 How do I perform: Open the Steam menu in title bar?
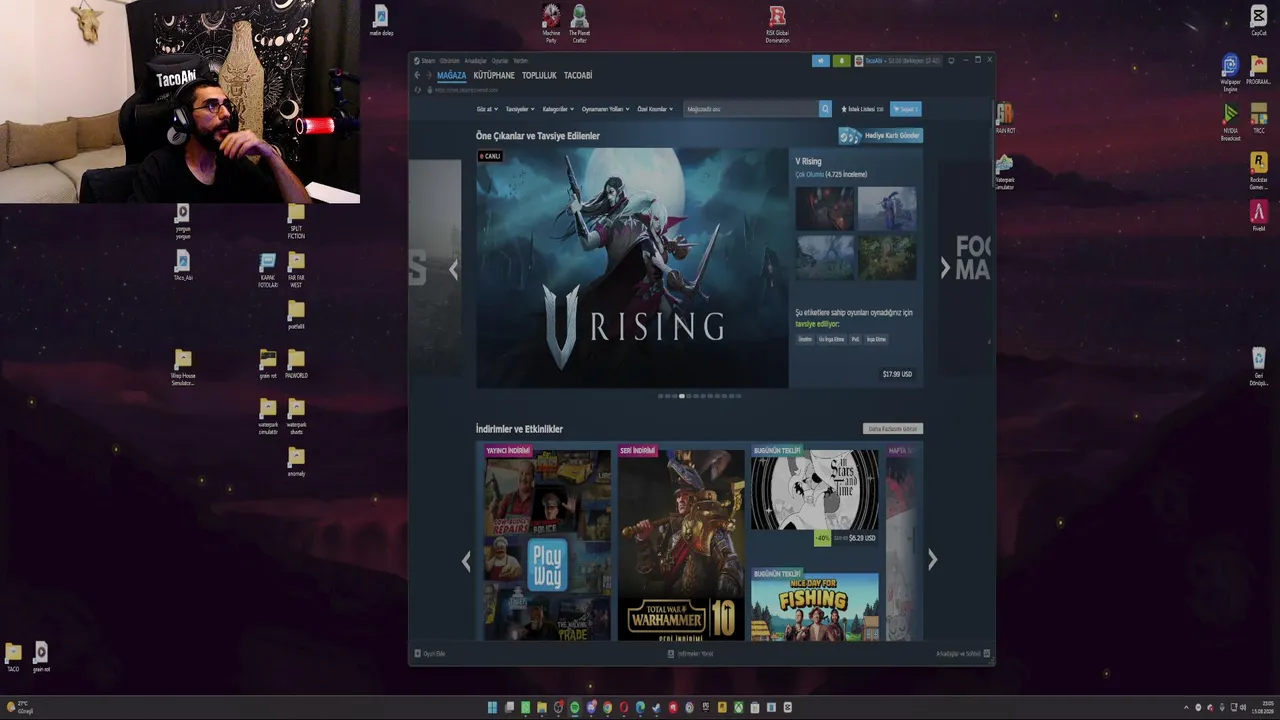coord(427,61)
